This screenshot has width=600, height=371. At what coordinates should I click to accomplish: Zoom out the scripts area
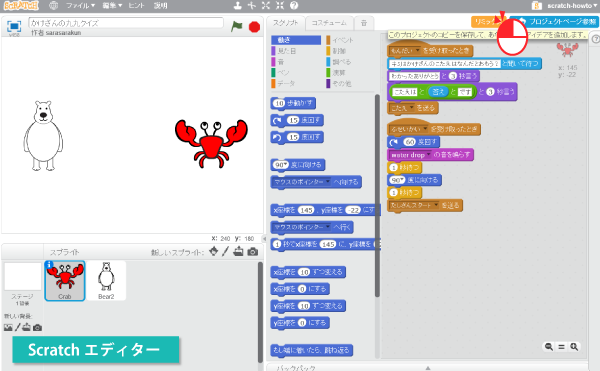point(549,347)
